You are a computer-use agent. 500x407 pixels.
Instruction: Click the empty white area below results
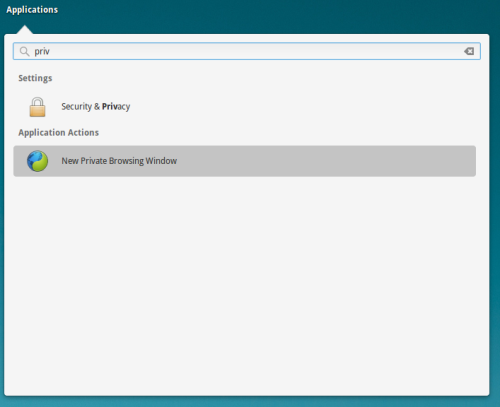click(x=247, y=283)
